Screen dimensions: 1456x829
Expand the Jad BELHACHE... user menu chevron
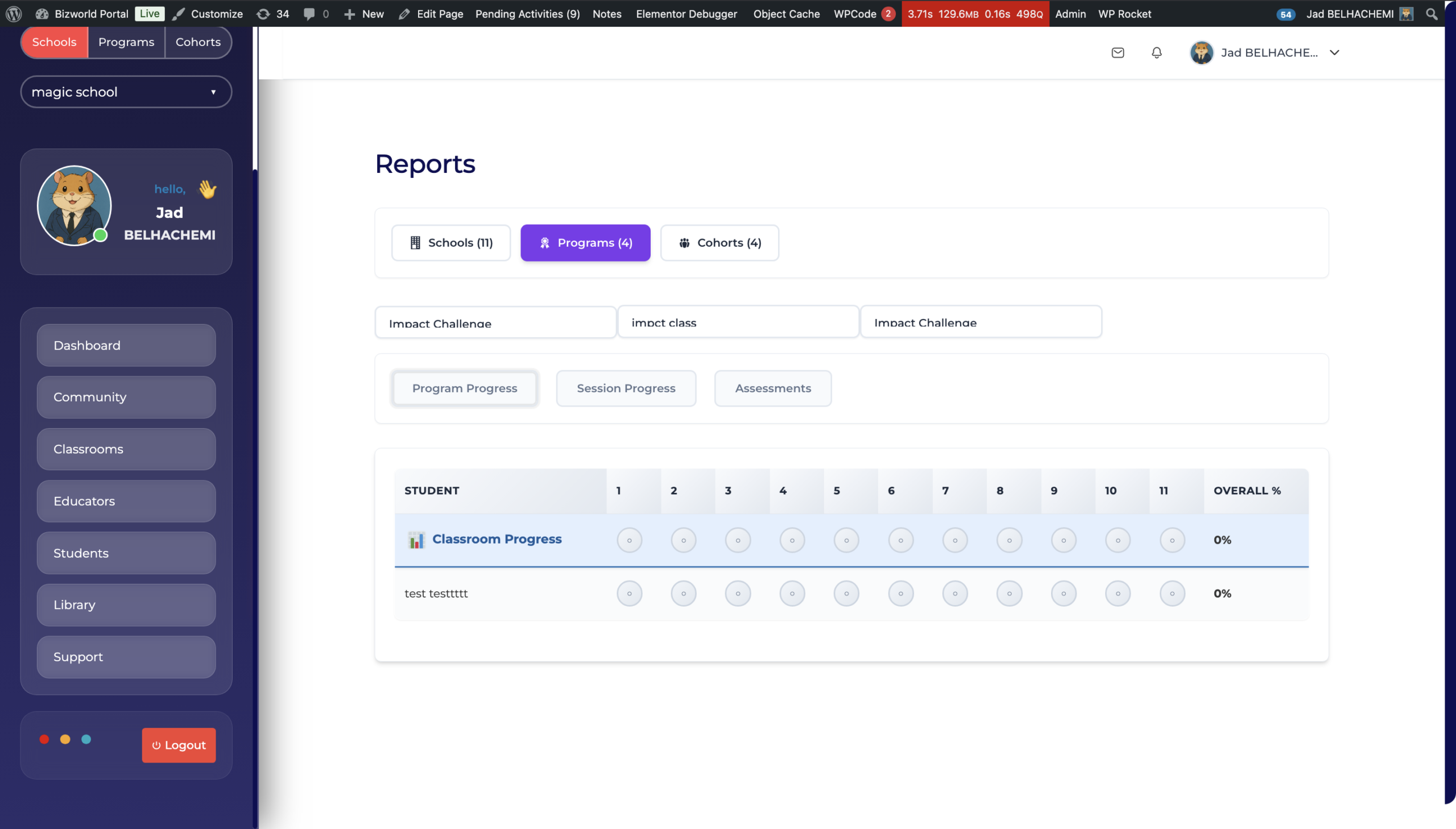point(1334,52)
